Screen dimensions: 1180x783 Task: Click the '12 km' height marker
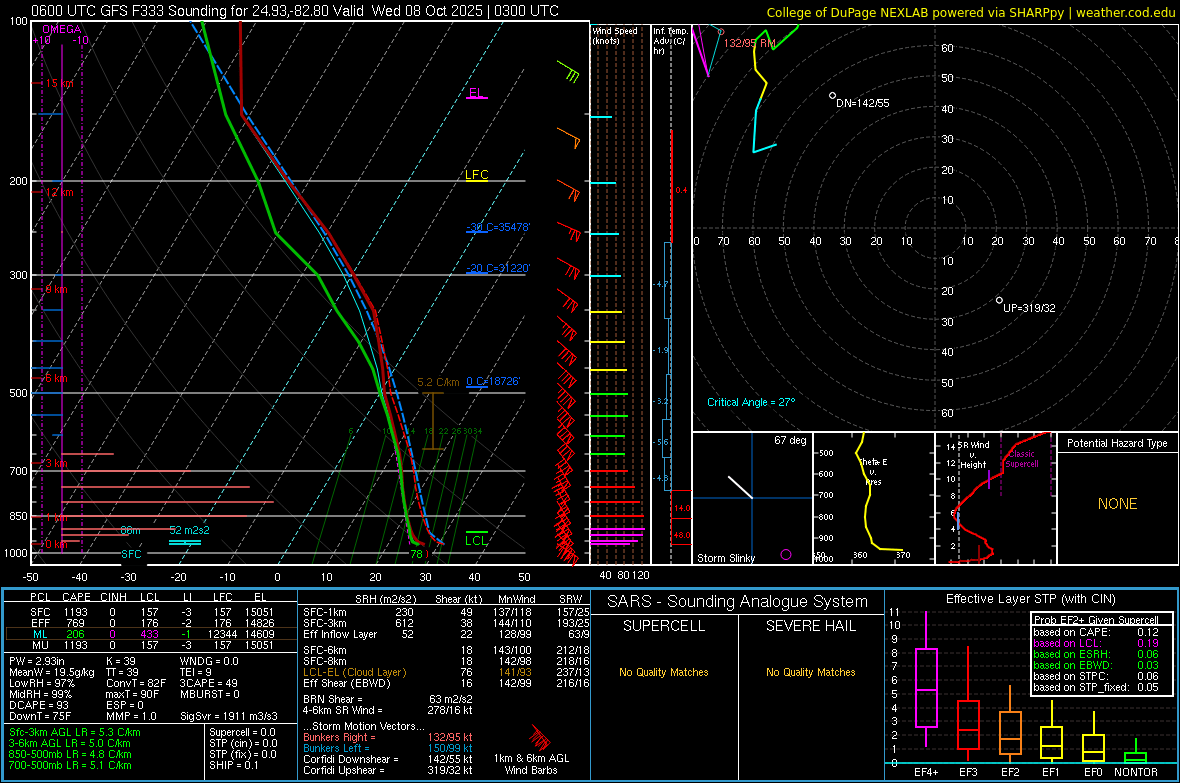pos(59,192)
